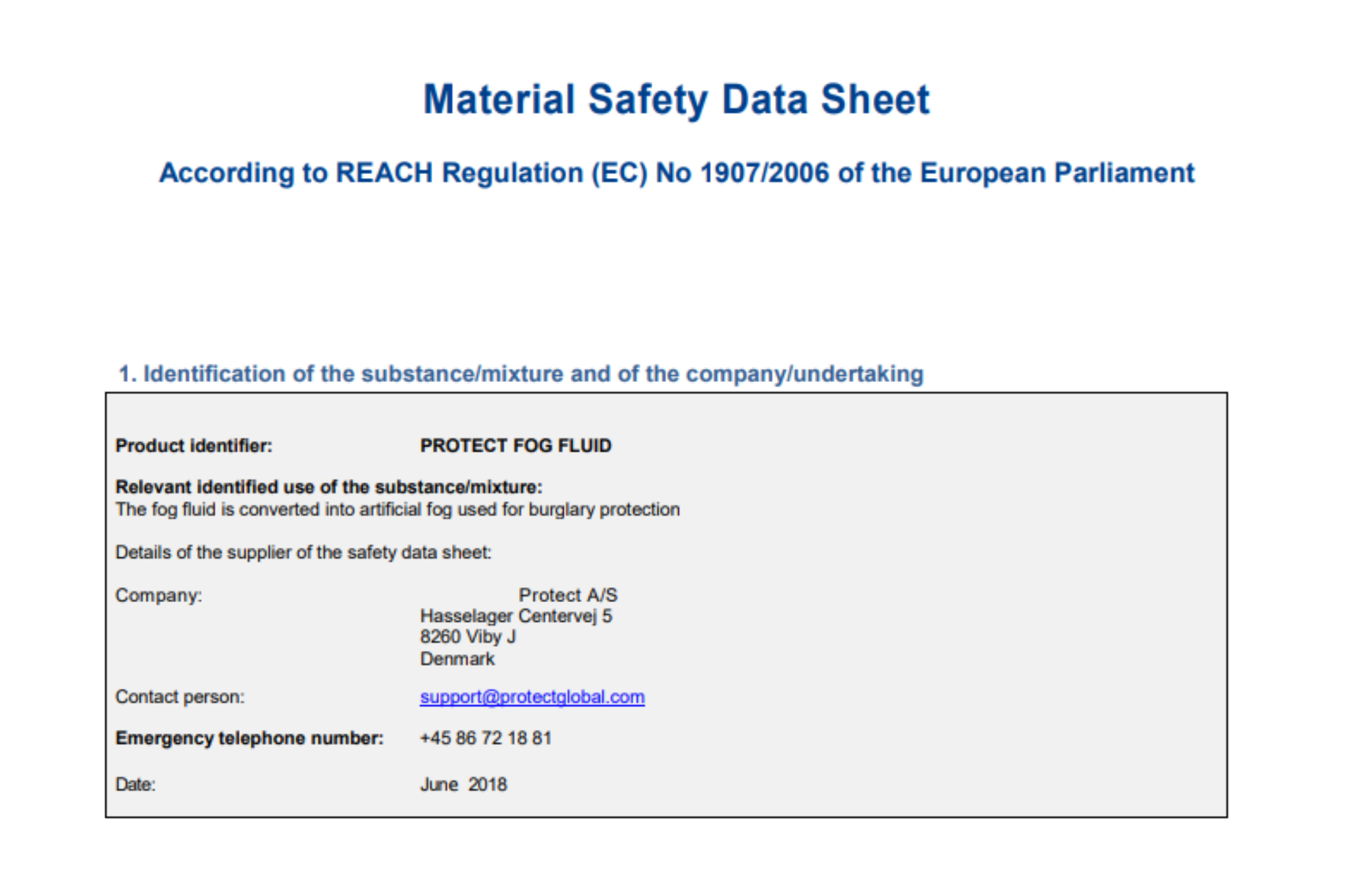Click the 1907/2006 regulation number in subtitle
Screen dimensions: 1355x896
[764, 173]
